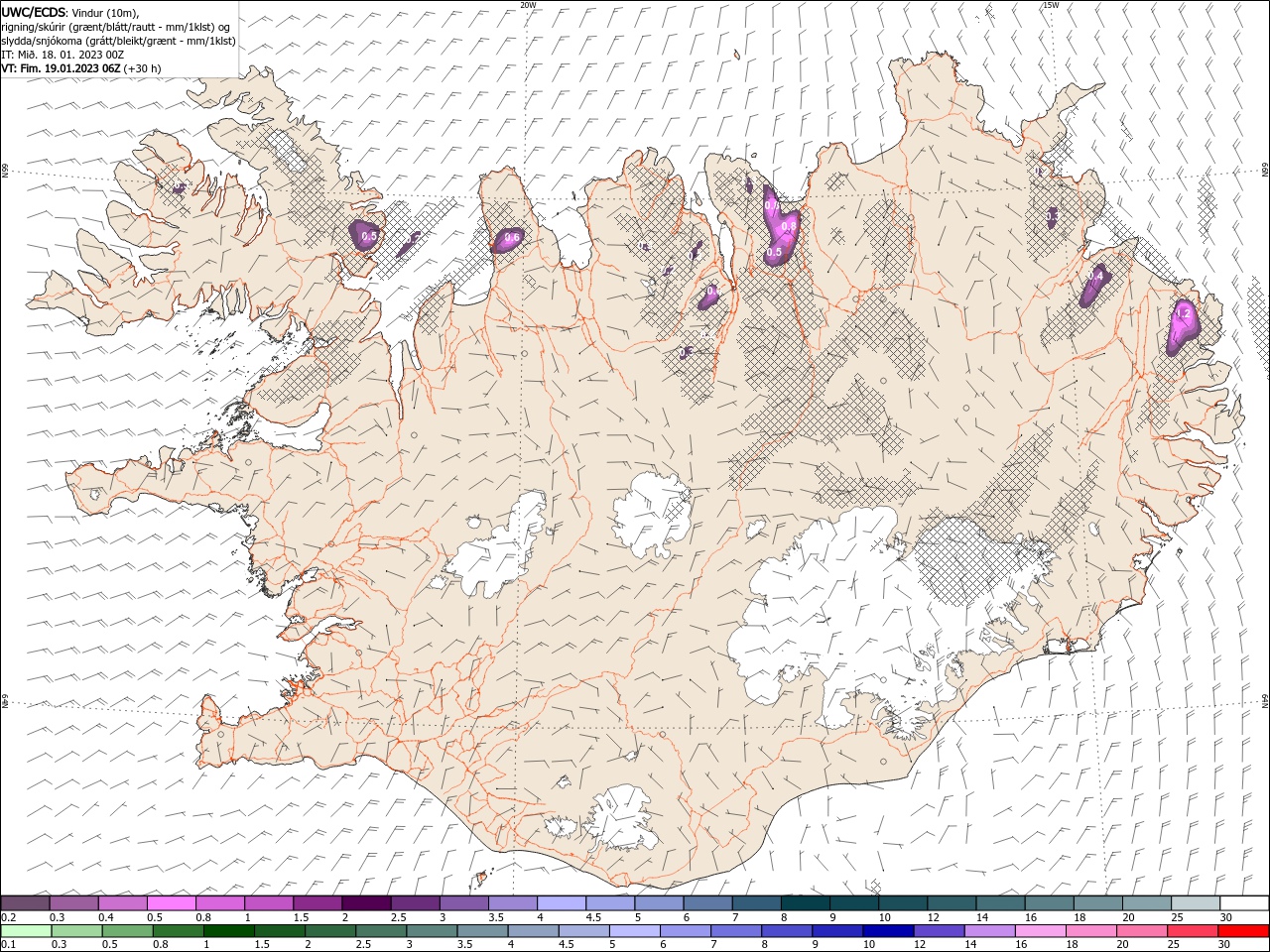Click the 'rigning/skúrir' legend description line

click(x=115, y=27)
